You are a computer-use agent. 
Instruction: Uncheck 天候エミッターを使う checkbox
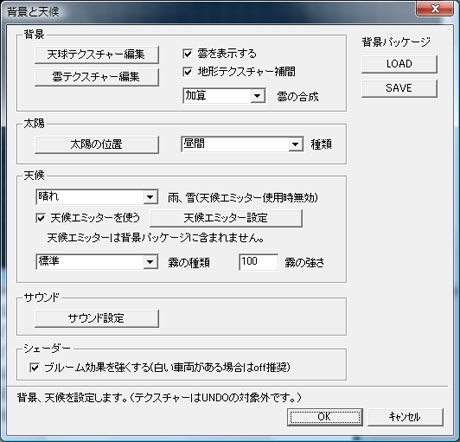[x=40, y=218]
